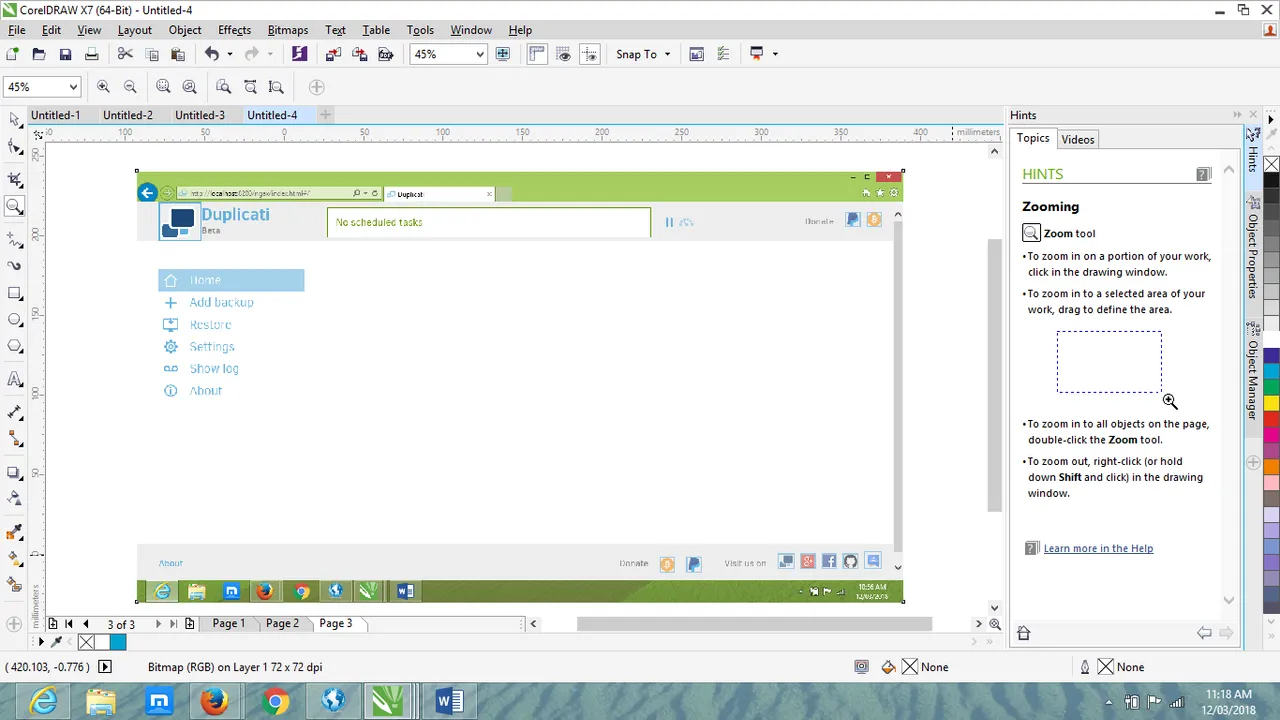1280x720 pixels.
Task: Select the Smart Fill tool
Action: tap(15, 584)
